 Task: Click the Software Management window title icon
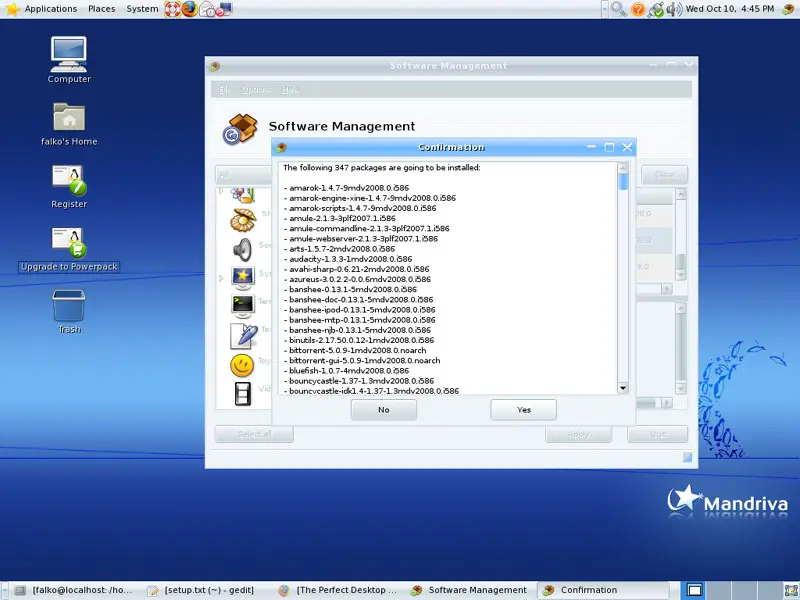(x=215, y=66)
